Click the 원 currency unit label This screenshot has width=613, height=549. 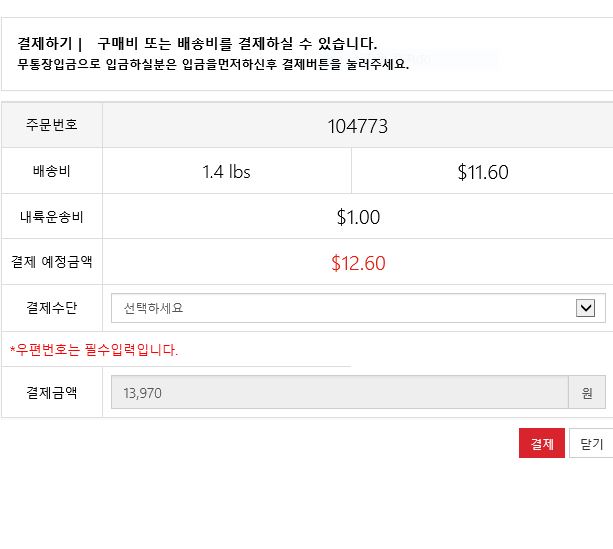(587, 393)
